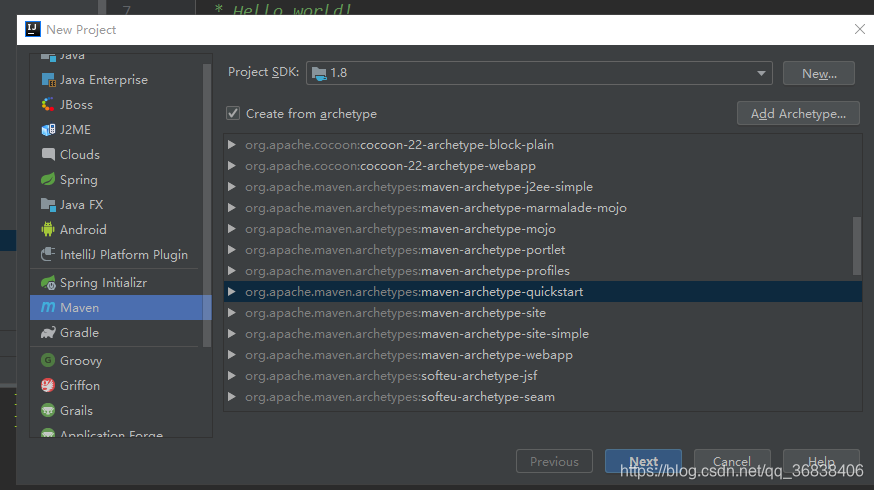This screenshot has width=874, height=490.
Task: Click the IntelliJ Platform Plugin icon
Action: point(48,254)
